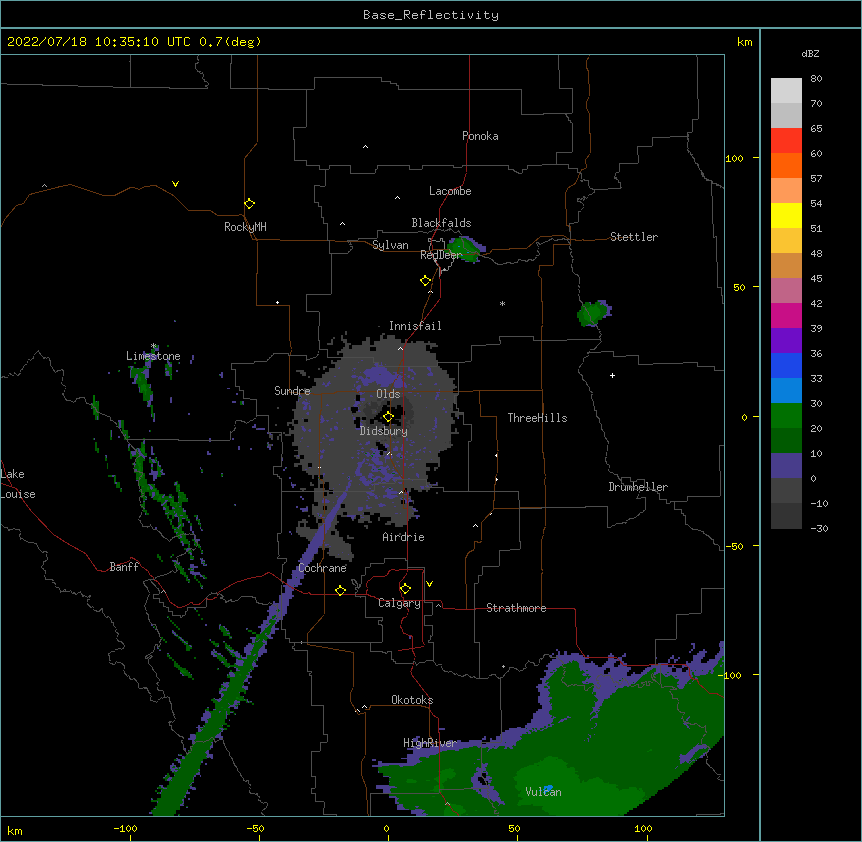
Task: Pick the red 60-65 dBZ legend swatch
Action: click(x=786, y=141)
